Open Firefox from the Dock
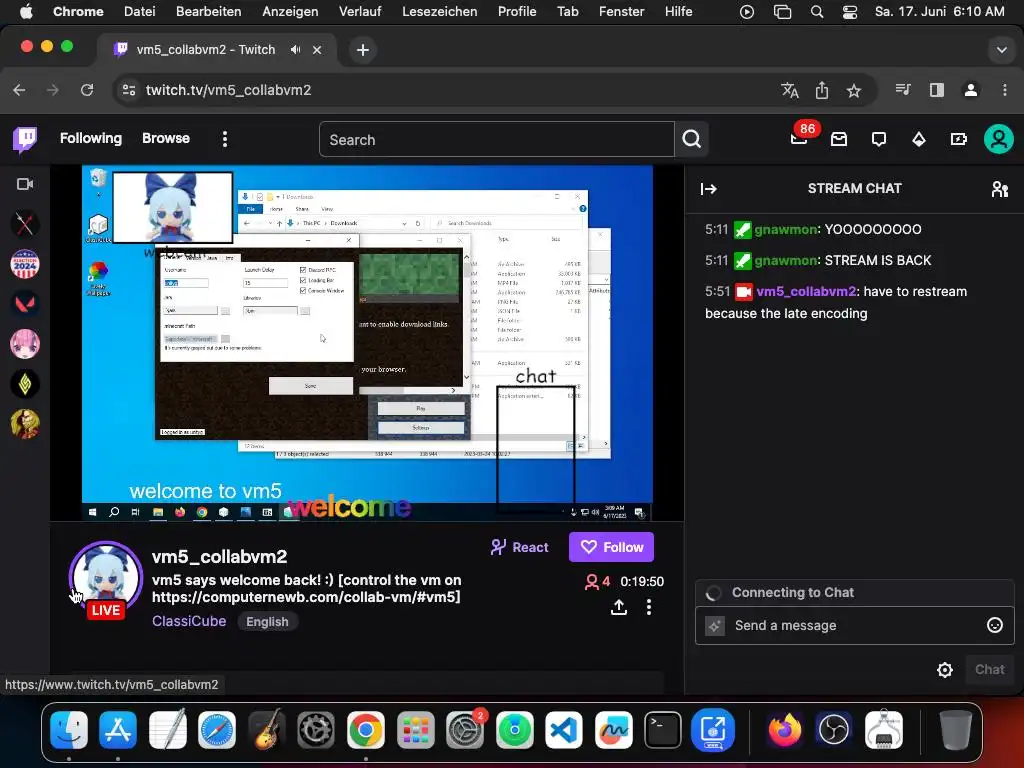This screenshot has height=768, width=1024. click(785, 729)
